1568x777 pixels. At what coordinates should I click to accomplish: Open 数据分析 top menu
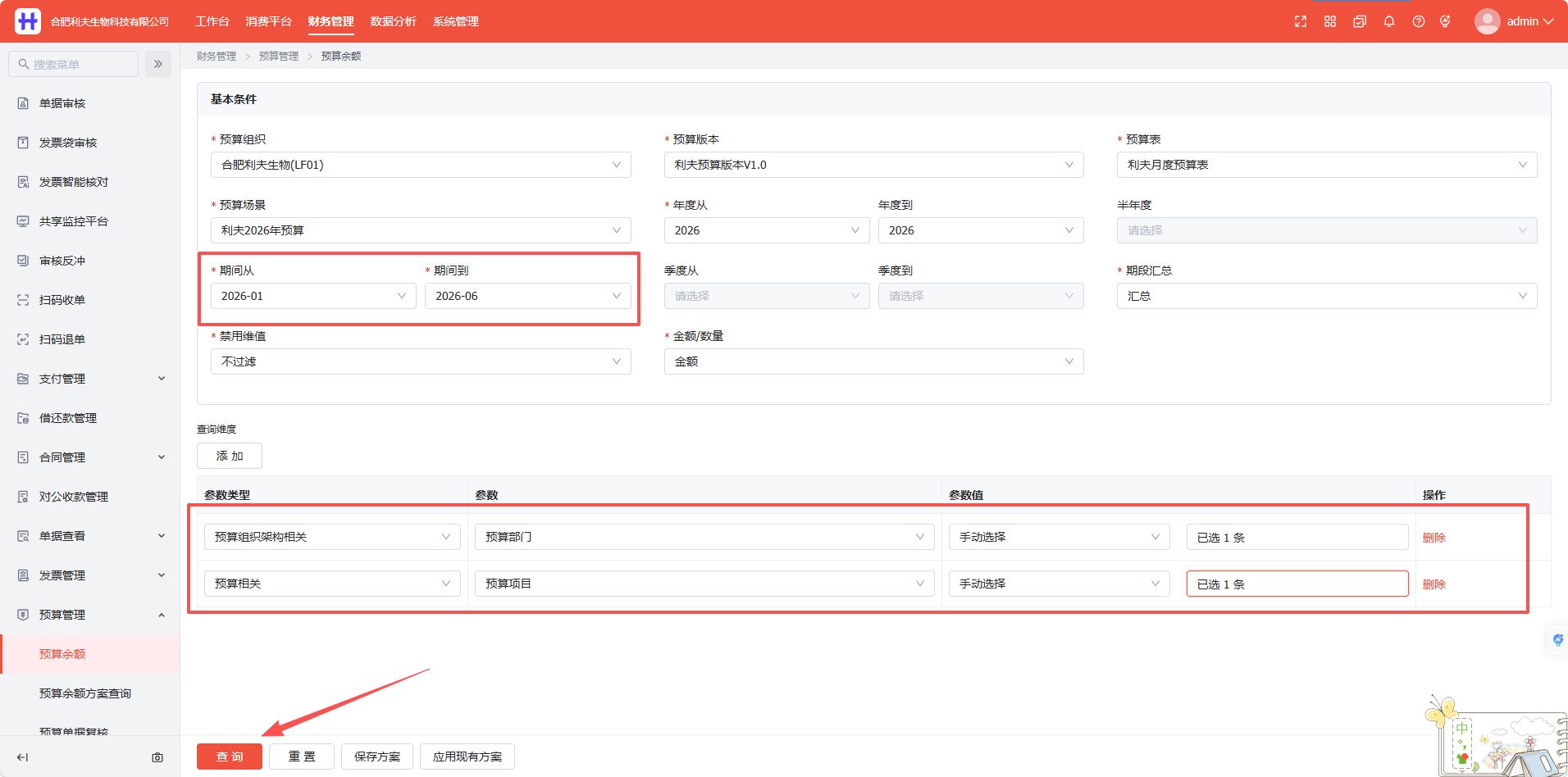pyautogui.click(x=394, y=21)
